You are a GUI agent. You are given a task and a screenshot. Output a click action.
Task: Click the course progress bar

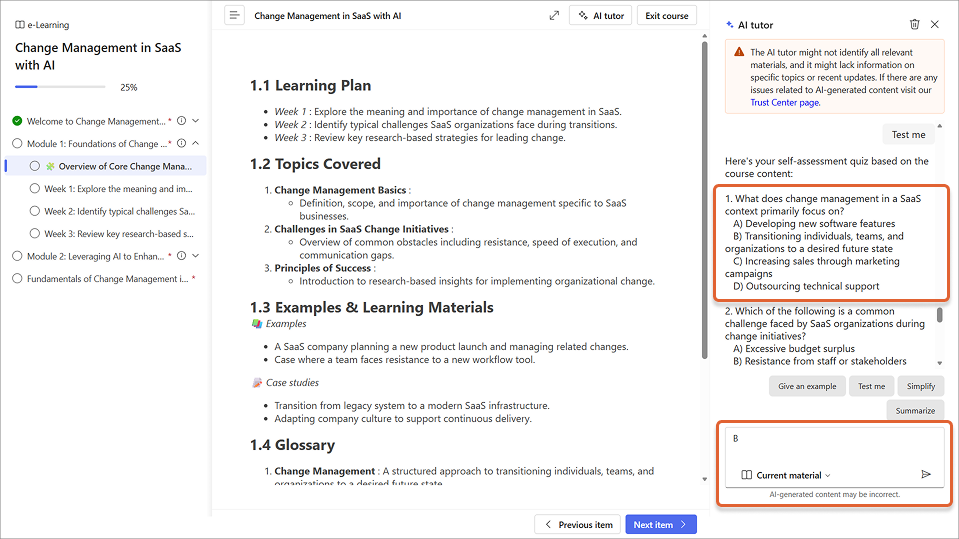tap(60, 87)
